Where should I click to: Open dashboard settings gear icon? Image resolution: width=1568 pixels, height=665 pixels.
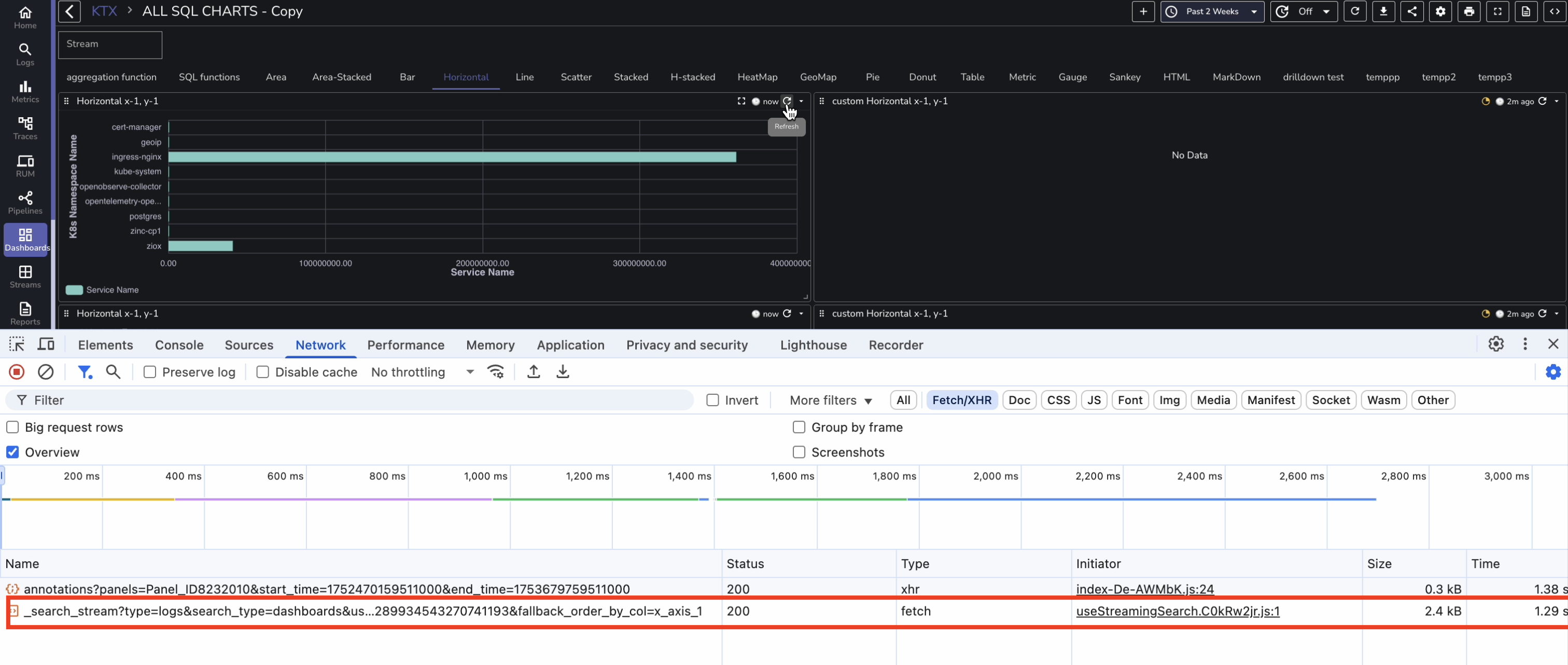[1440, 11]
